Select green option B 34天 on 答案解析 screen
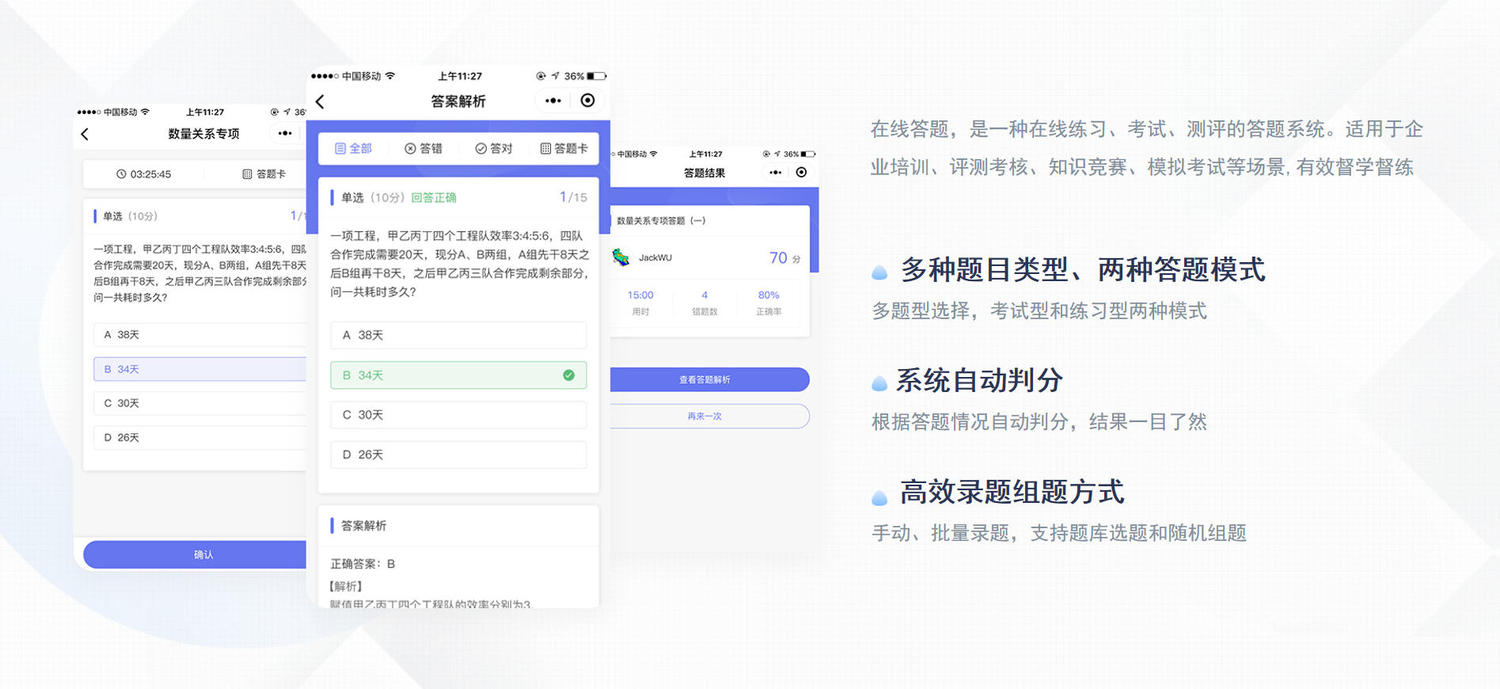1500x689 pixels. pos(458,375)
